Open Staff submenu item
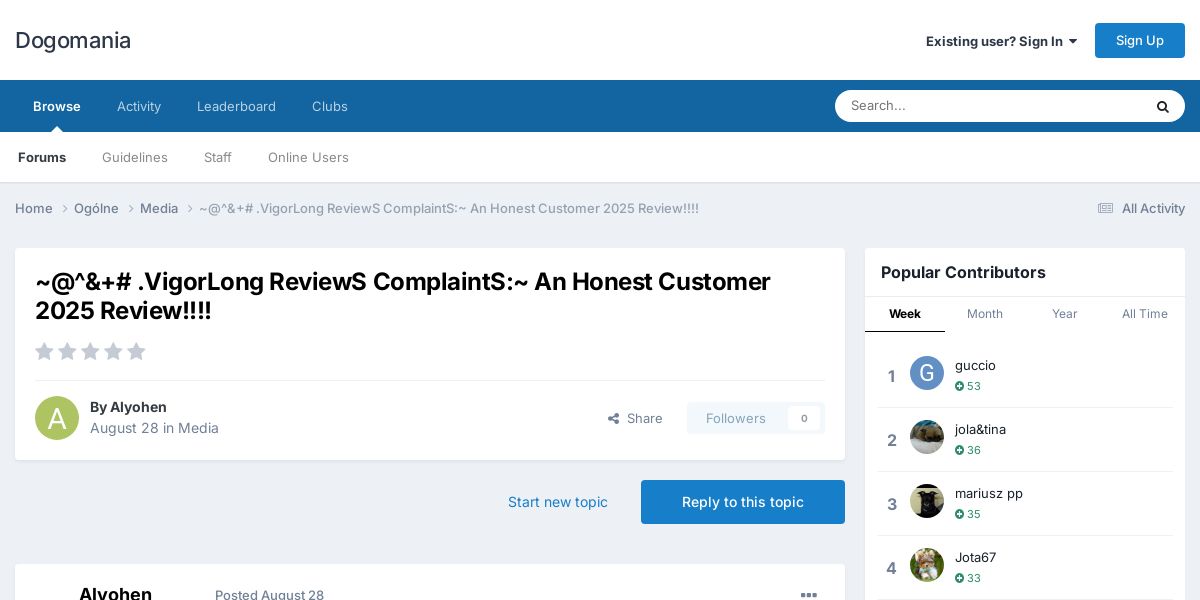Viewport: 1200px width, 600px height. click(x=218, y=157)
